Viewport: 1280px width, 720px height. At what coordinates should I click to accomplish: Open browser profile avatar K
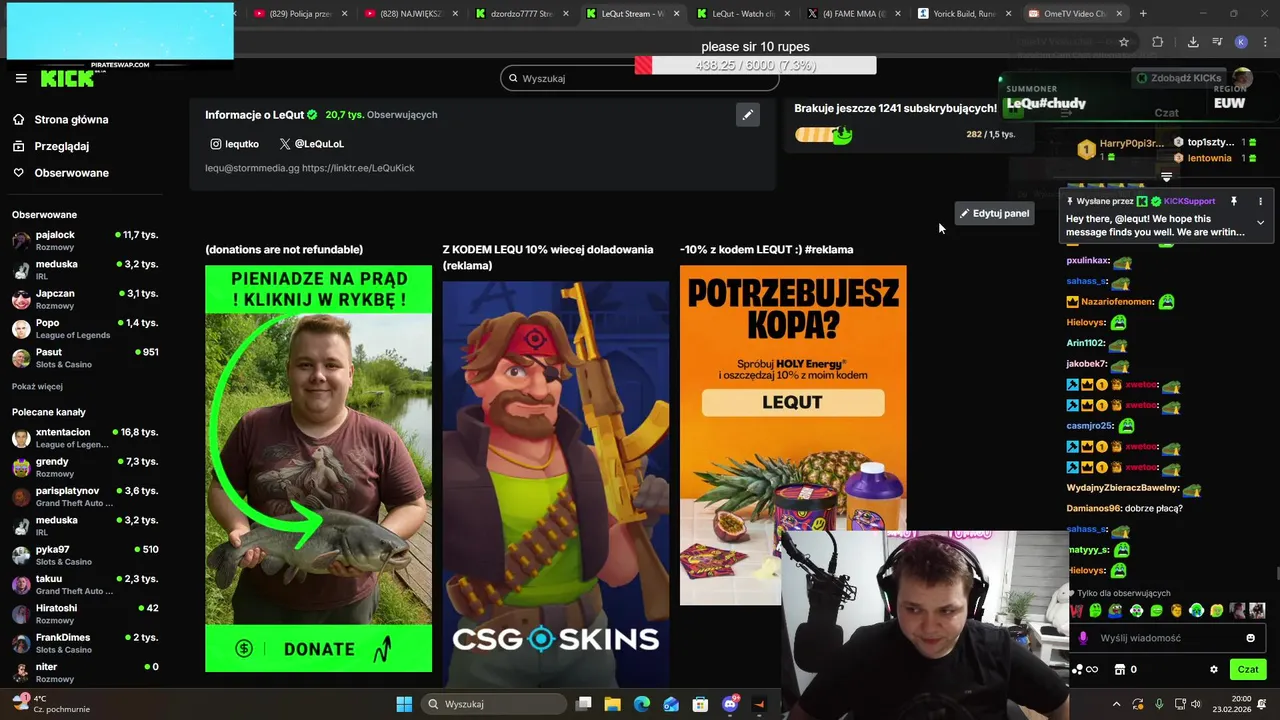(1241, 42)
